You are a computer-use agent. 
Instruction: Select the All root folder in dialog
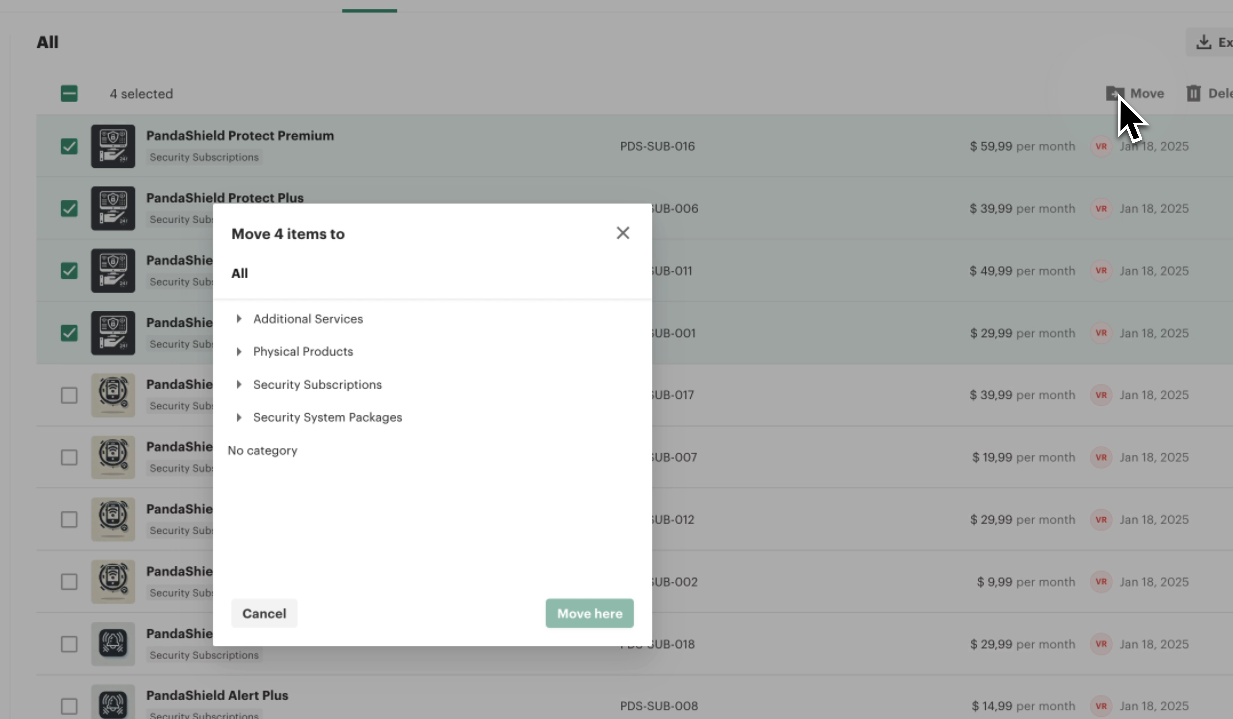tap(240, 273)
